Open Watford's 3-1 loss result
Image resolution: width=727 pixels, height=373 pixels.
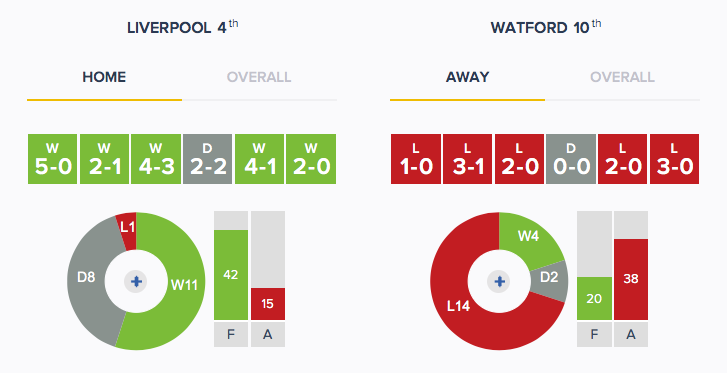(x=467, y=159)
